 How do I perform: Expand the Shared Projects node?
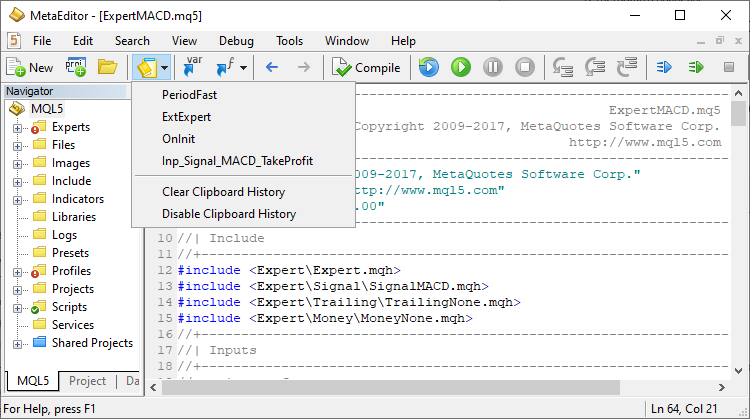pyautogui.click(x=17, y=344)
